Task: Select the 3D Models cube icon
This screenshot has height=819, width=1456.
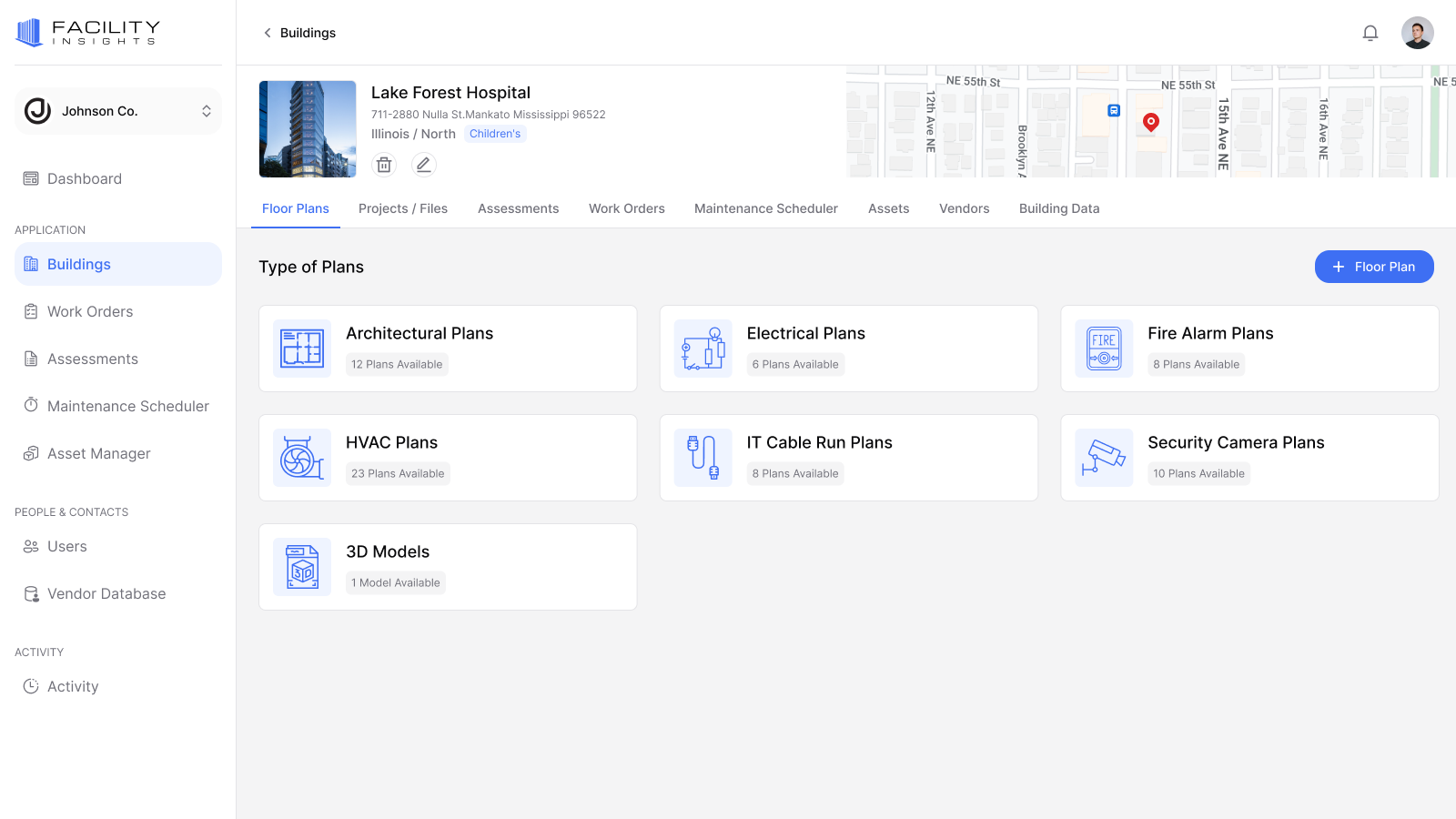Action: pos(301,567)
